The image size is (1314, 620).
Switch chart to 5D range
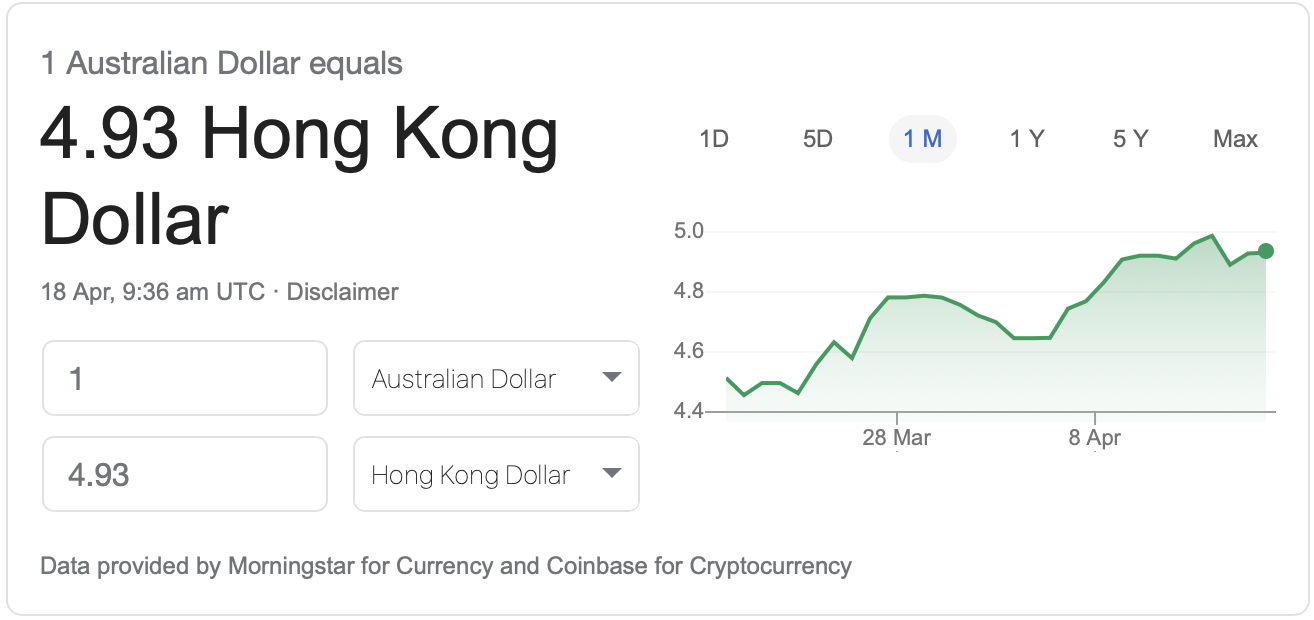[818, 139]
